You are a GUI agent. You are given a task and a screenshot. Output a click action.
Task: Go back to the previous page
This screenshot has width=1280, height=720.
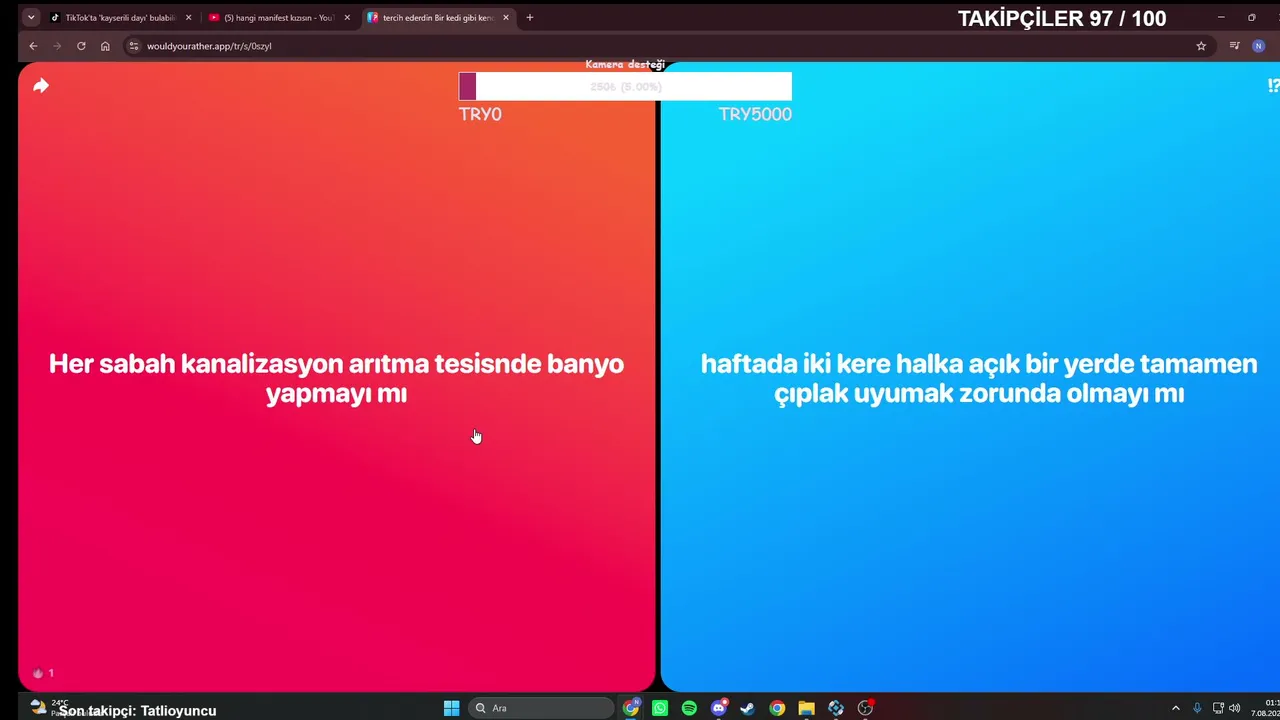click(x=33, y=46)
